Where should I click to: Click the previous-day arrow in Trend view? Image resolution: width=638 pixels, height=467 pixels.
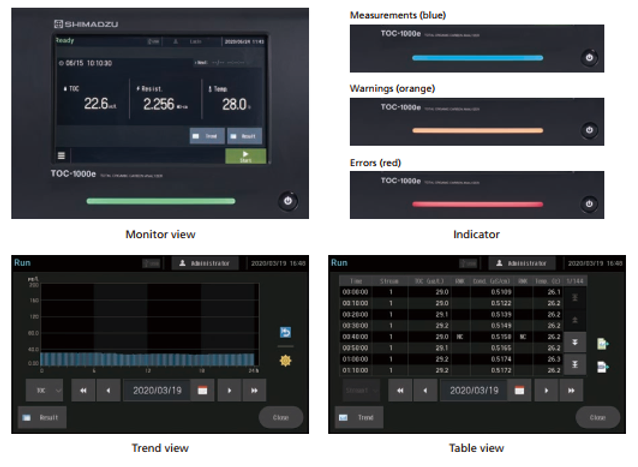click(108, 391)
